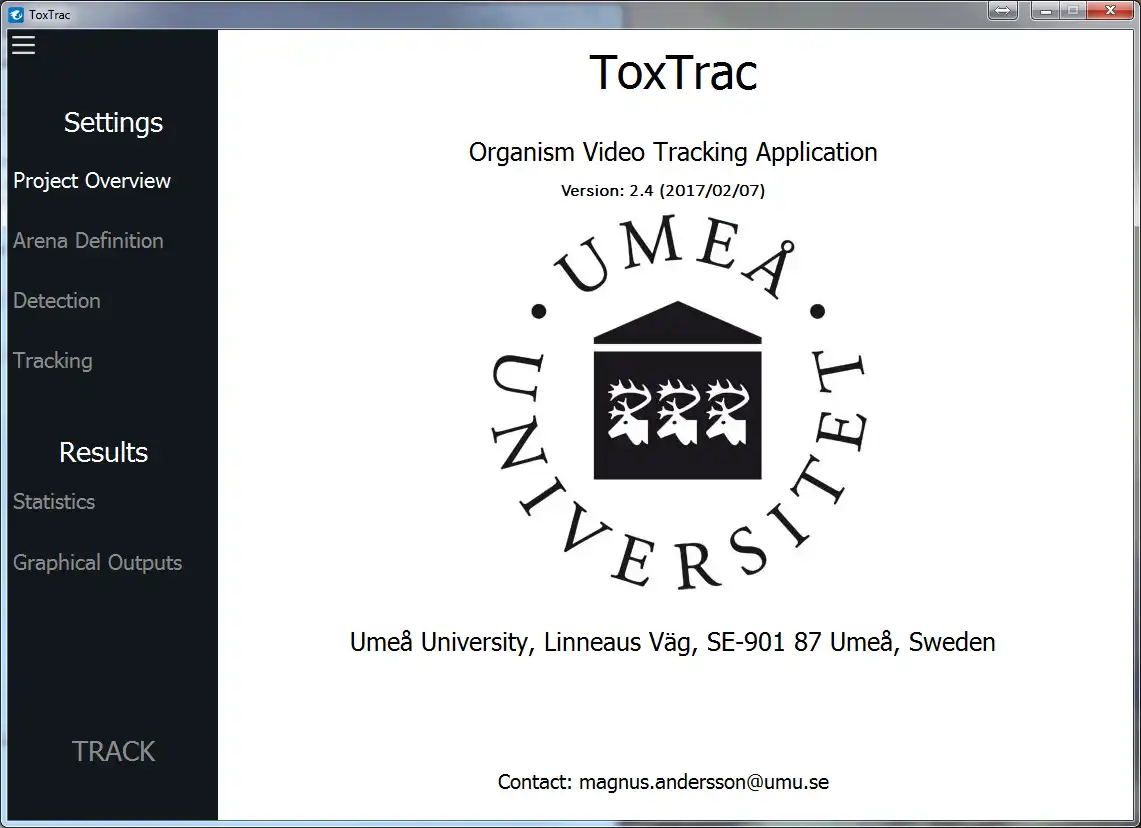The width and height of the screenshot is (1141, 828).
Task: Click the Results heading in the sidebar
Action: pos(103,453)
